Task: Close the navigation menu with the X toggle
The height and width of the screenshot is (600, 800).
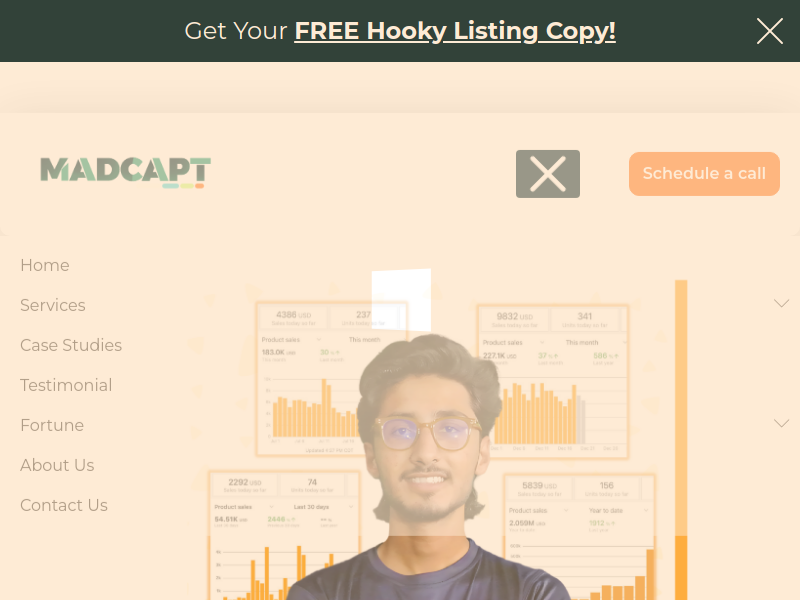Action: pos(547,174)
